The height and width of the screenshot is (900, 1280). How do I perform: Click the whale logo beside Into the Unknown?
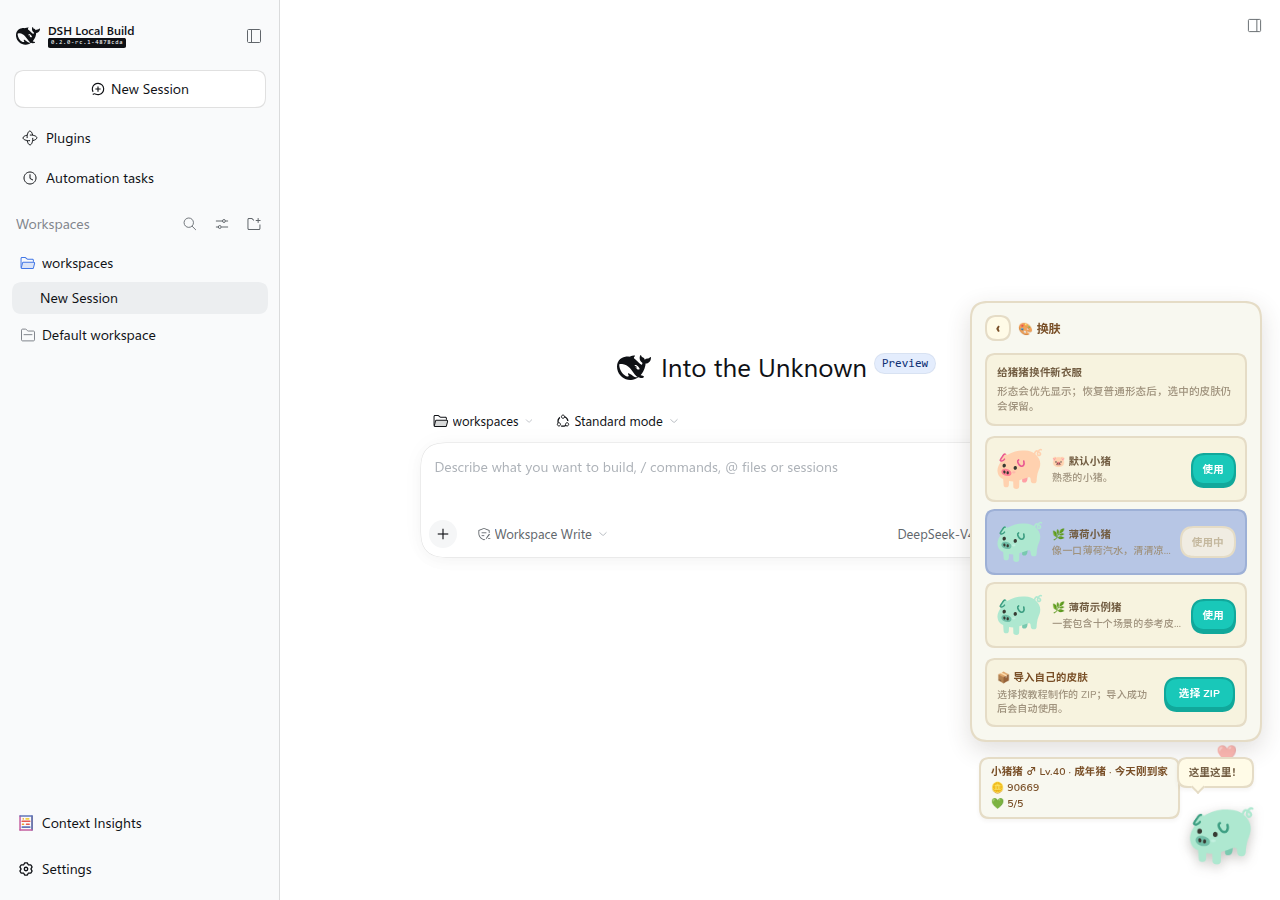click(x=634, y=368)
